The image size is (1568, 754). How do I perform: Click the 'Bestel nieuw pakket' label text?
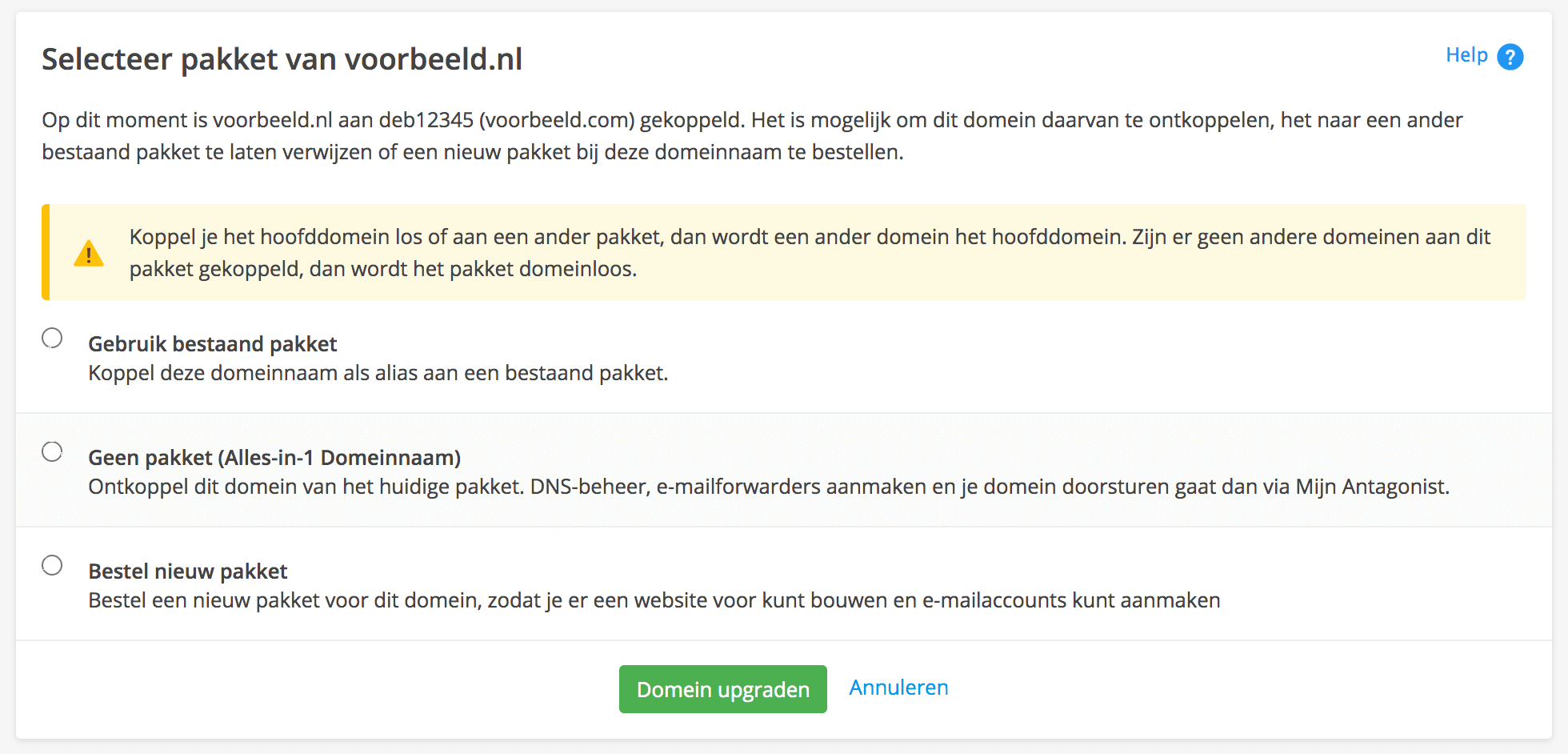pyautogui.click(x=187, y=572)
